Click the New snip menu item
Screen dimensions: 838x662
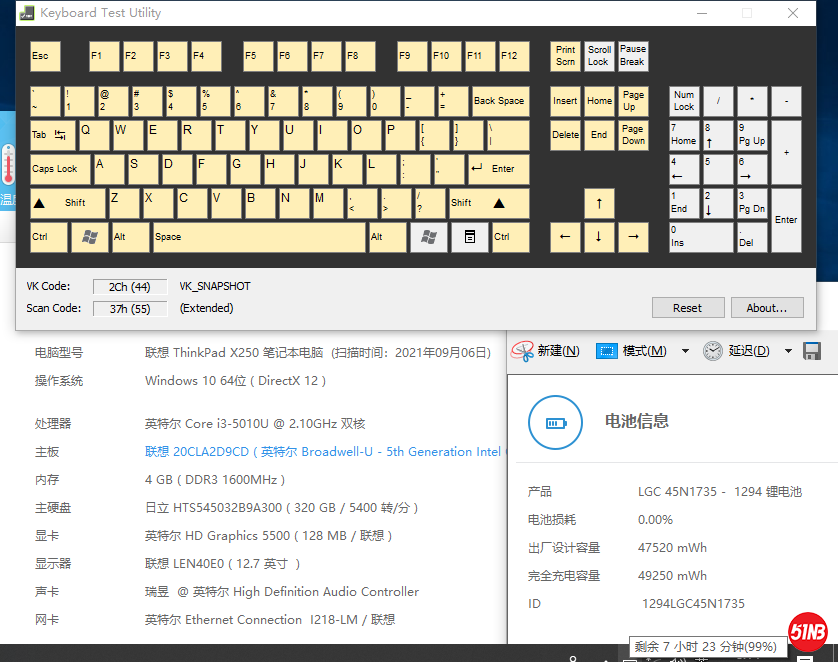click(x=558, y=351)
